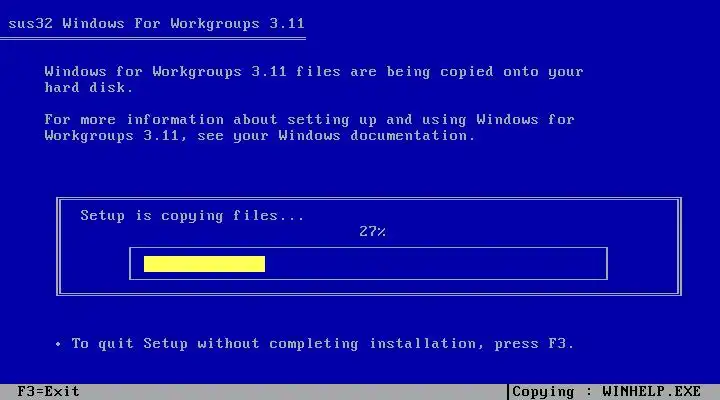Click the WINHELP.EXE filename in the status bar

[x=651, y=392]
